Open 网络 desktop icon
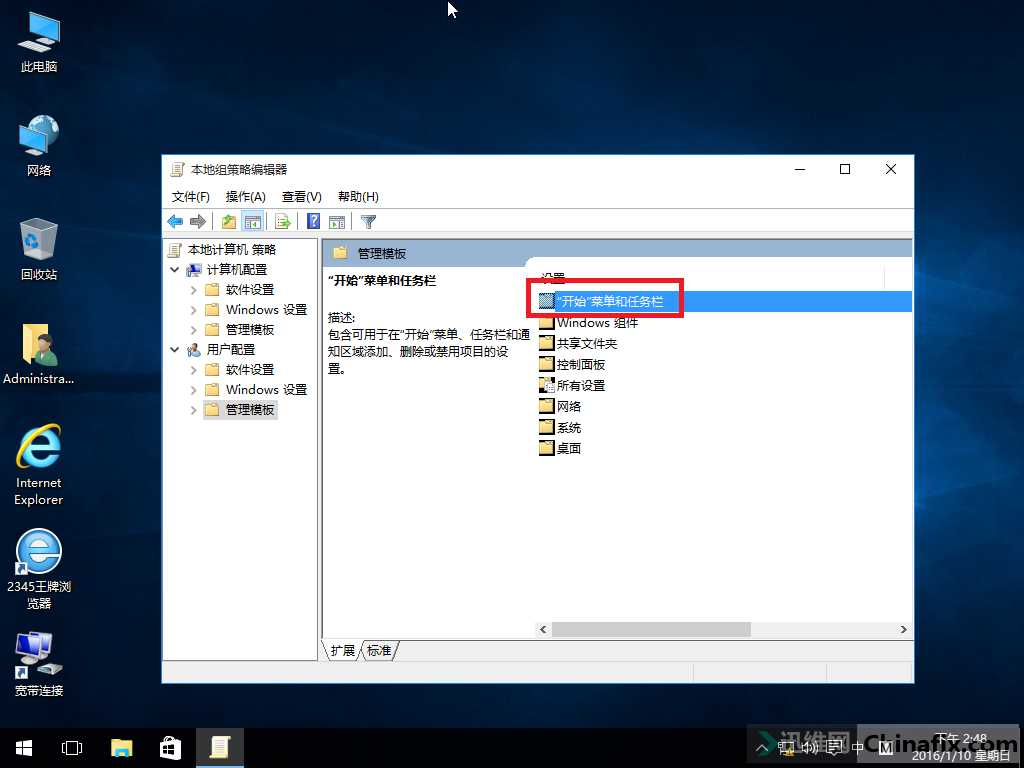Screen dimensions: 1024x768 [39, 146]
